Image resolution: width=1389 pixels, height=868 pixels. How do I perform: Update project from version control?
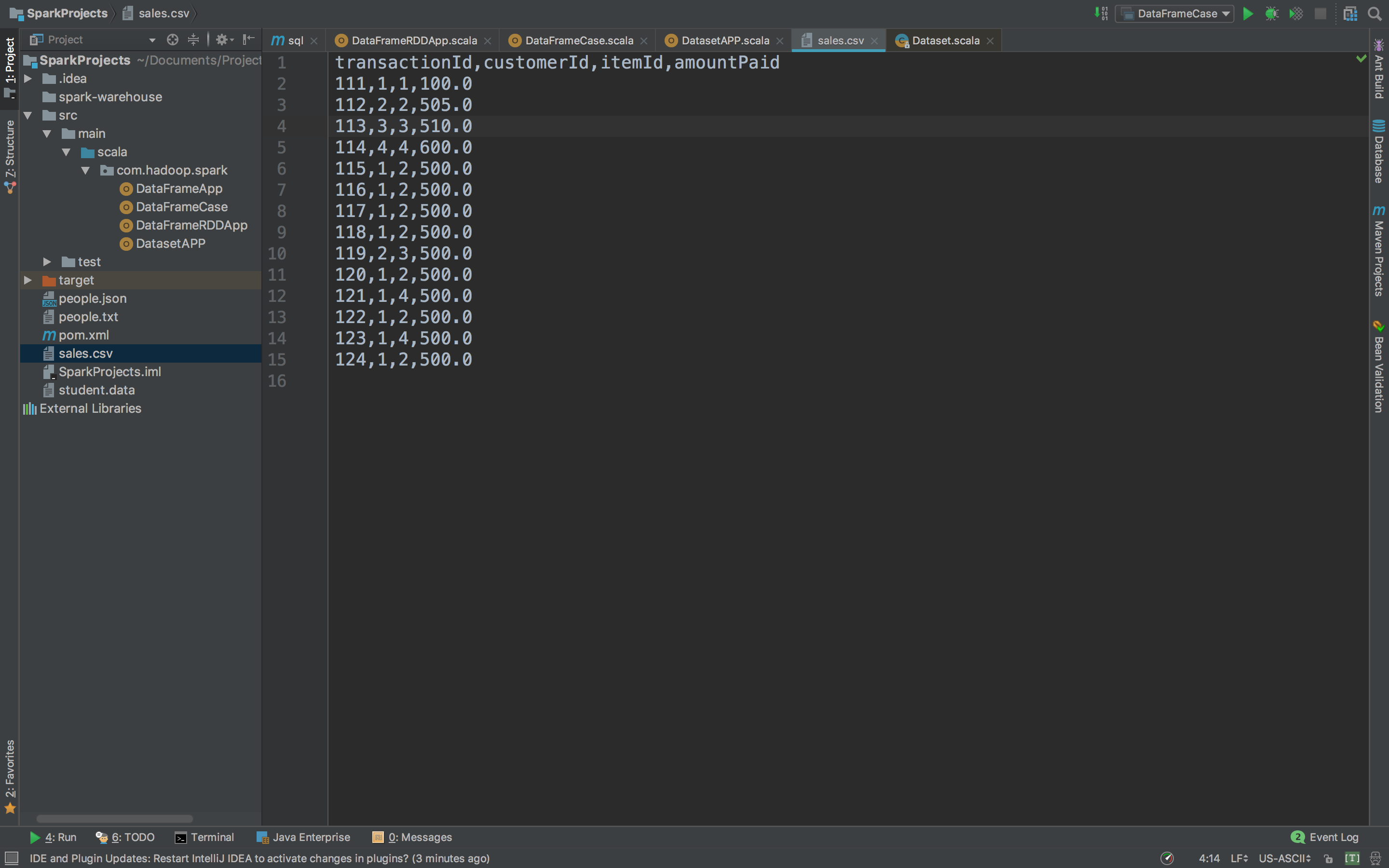[1101, 13]
